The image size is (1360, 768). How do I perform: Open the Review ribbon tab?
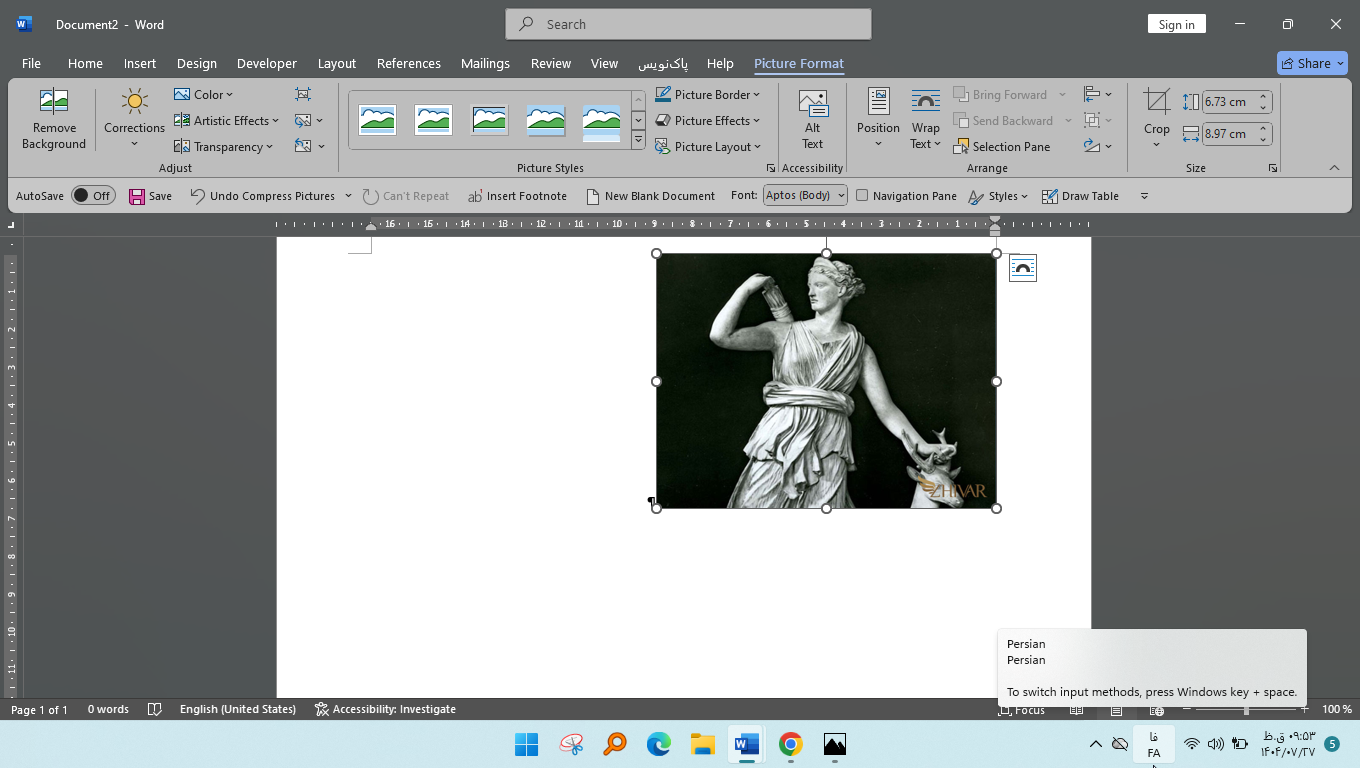550,63
